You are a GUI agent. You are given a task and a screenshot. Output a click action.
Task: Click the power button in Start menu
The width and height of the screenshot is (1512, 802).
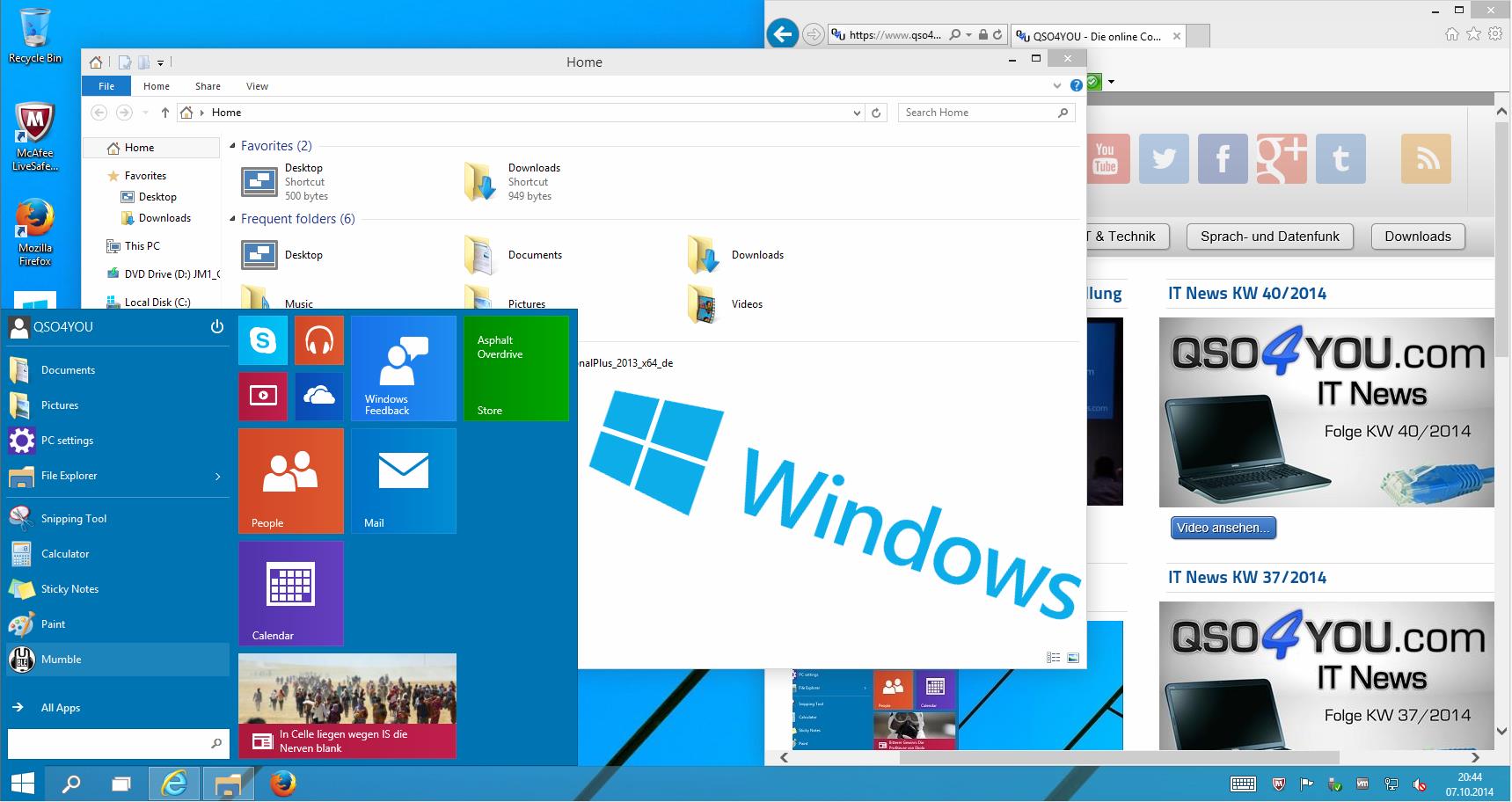pyautogui.click(x=216, y=327)
